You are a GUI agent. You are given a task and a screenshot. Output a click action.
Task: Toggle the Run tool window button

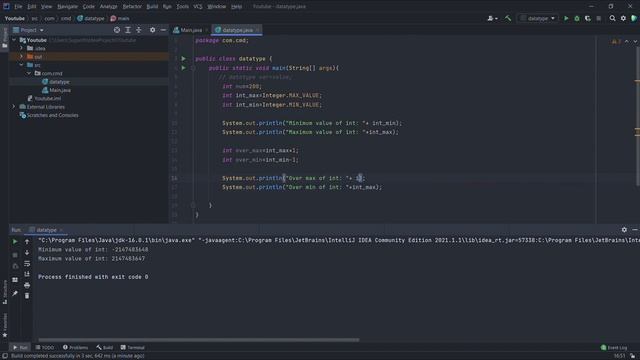tap(20, 348)
